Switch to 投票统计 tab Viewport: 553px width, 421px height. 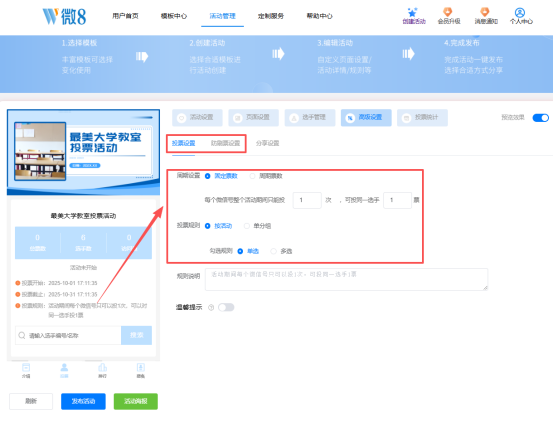pyautogui.click(x=422, y=117)
